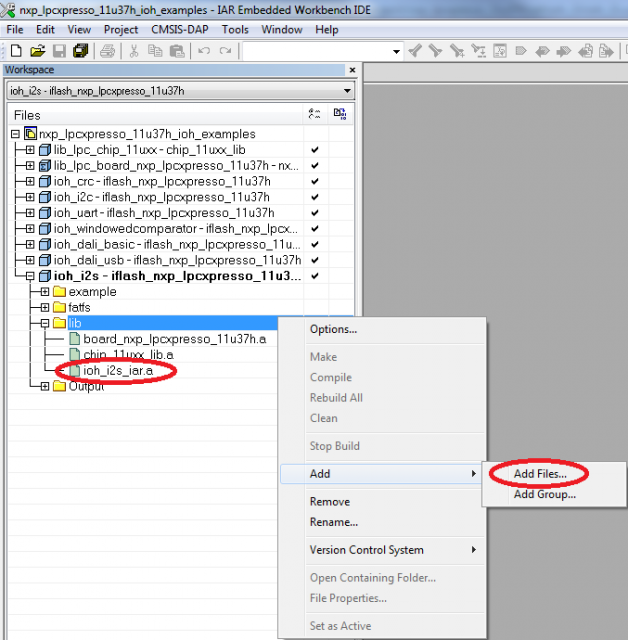The width and height of the screenshot is (628, 640).
Task: Toggle checkmark for ioh_i2c project
Action: click(x=315, y=197)
